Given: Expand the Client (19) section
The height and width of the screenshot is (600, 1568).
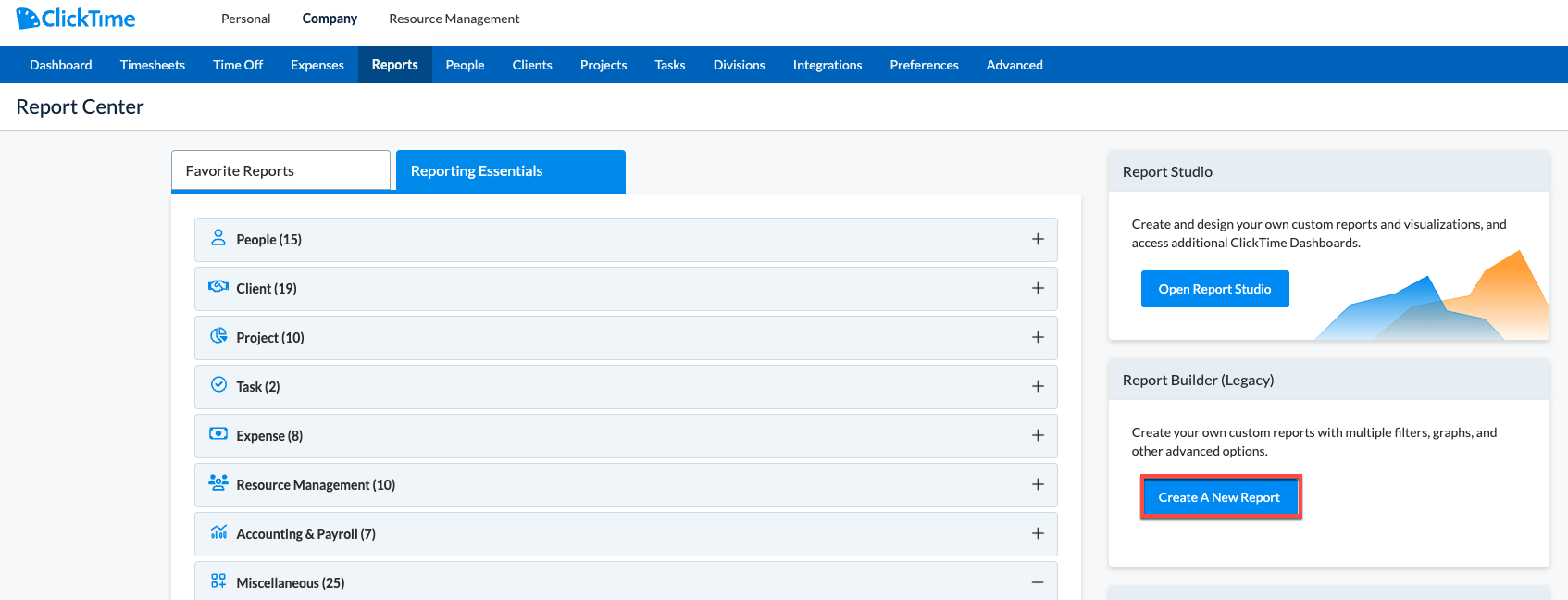Looking at the screenshot, I should coord(1038,288).
